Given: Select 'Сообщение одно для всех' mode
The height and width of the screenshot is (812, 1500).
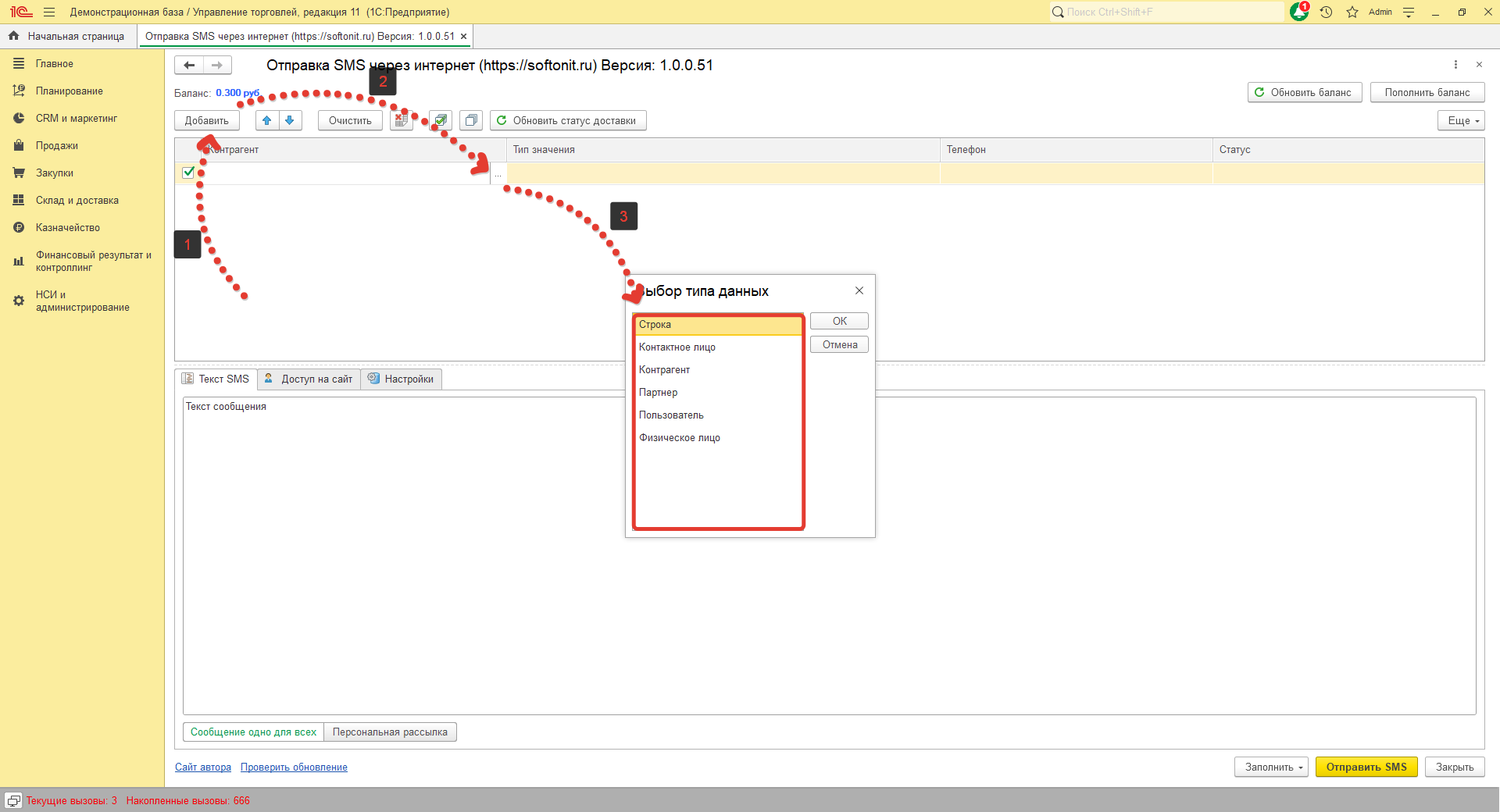Looking at the screenshot, I should pos(253,732).
